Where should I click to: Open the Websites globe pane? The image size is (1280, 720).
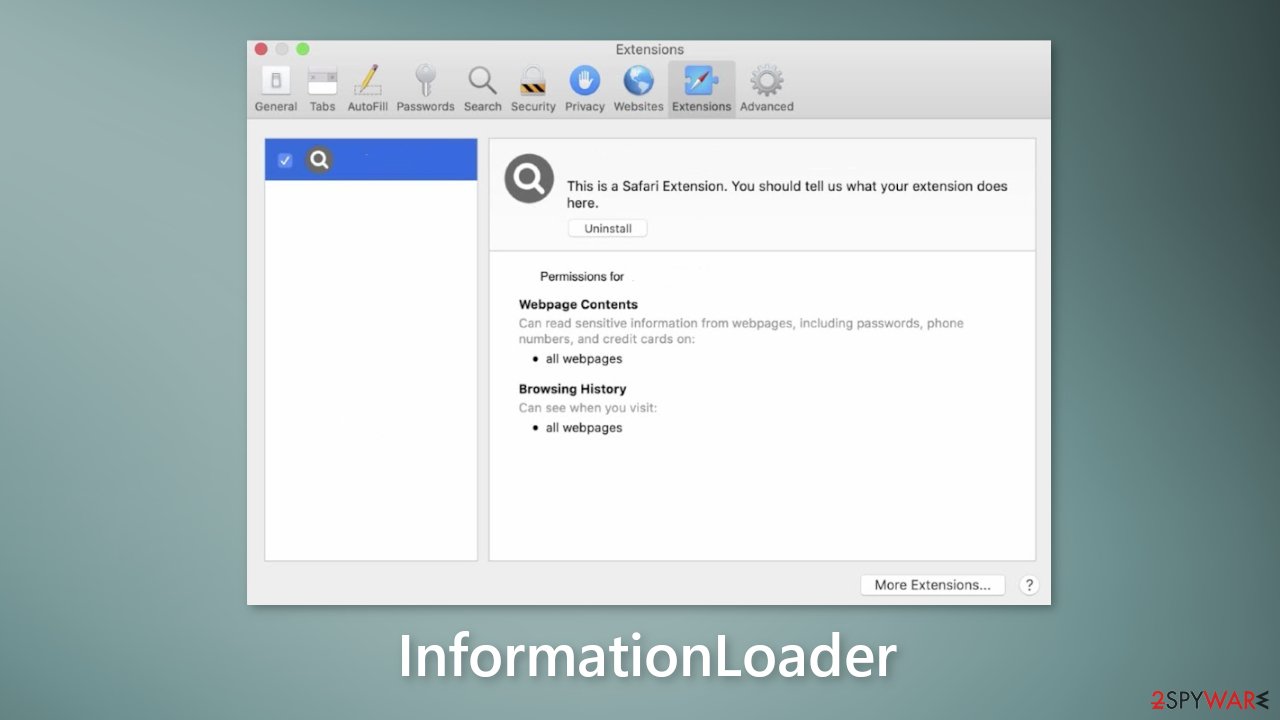tap(638, 89)
